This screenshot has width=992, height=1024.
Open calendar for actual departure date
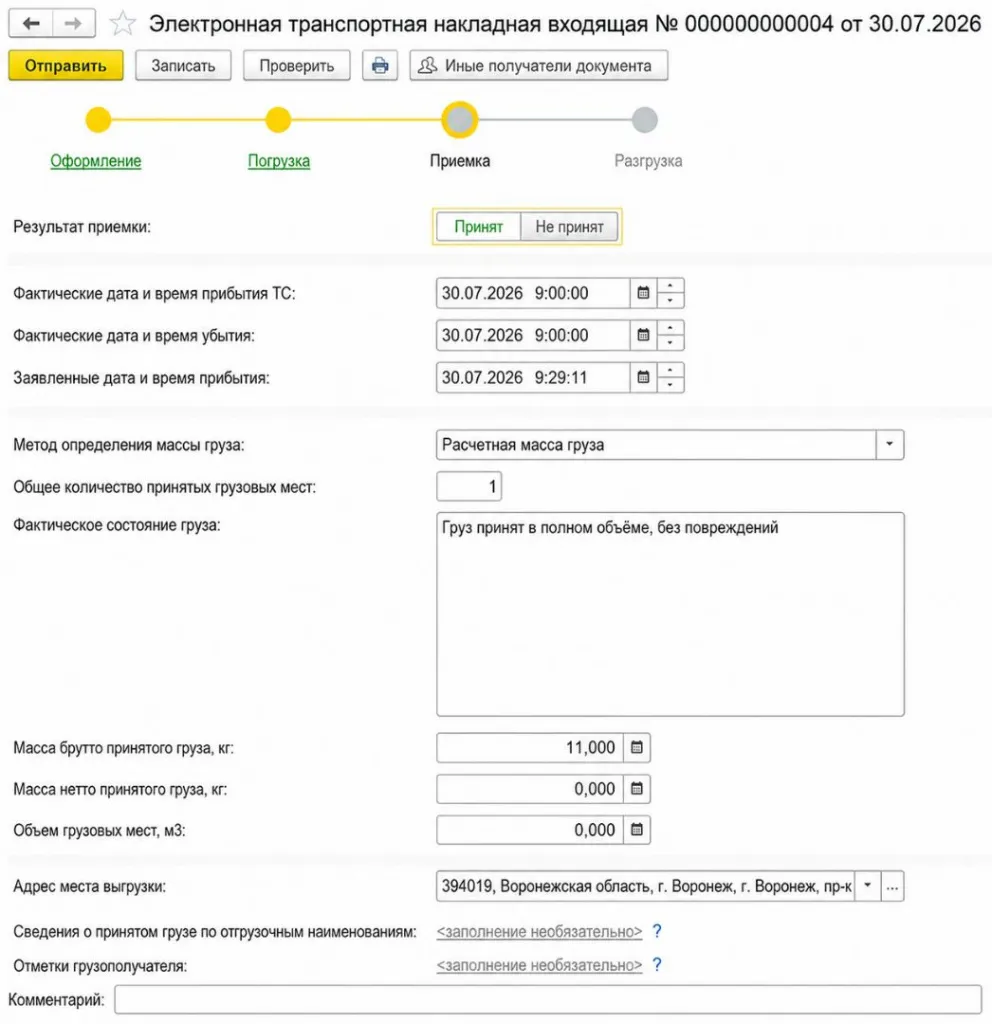click(643, 336)
